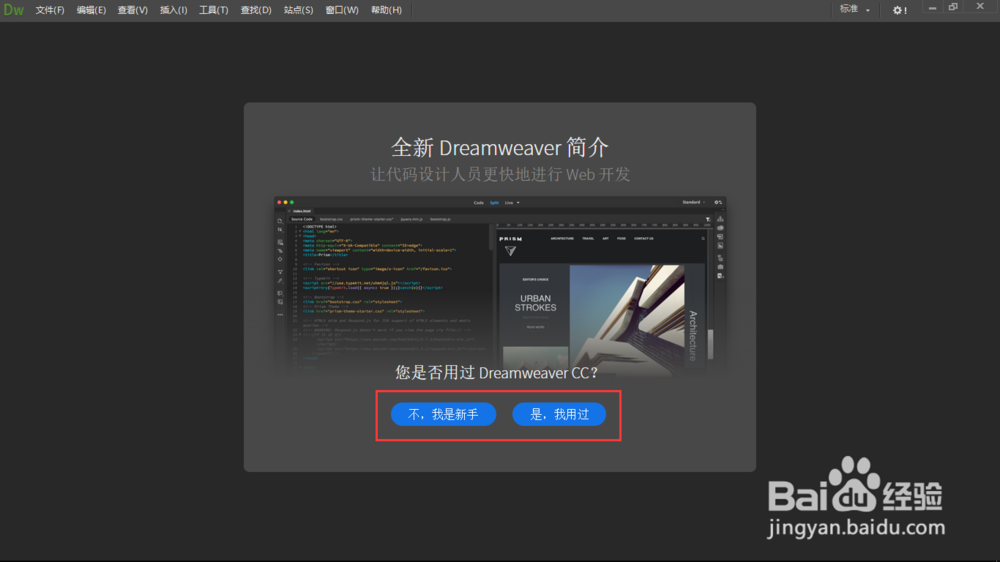
Task: Open the 插入(I) menu
Action: 173,10
